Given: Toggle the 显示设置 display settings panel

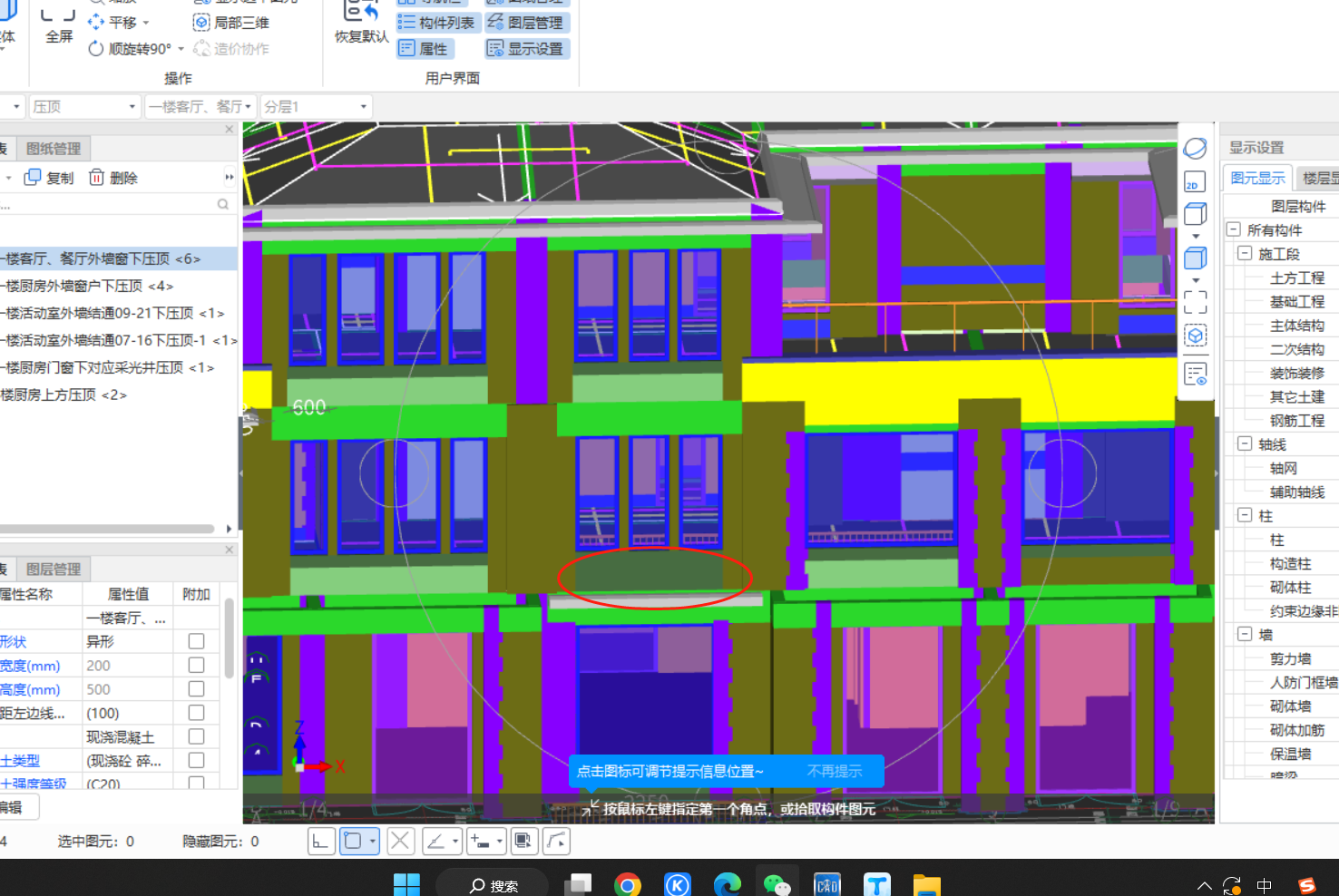Looking at the screenshot, I should tap(526, 49).
